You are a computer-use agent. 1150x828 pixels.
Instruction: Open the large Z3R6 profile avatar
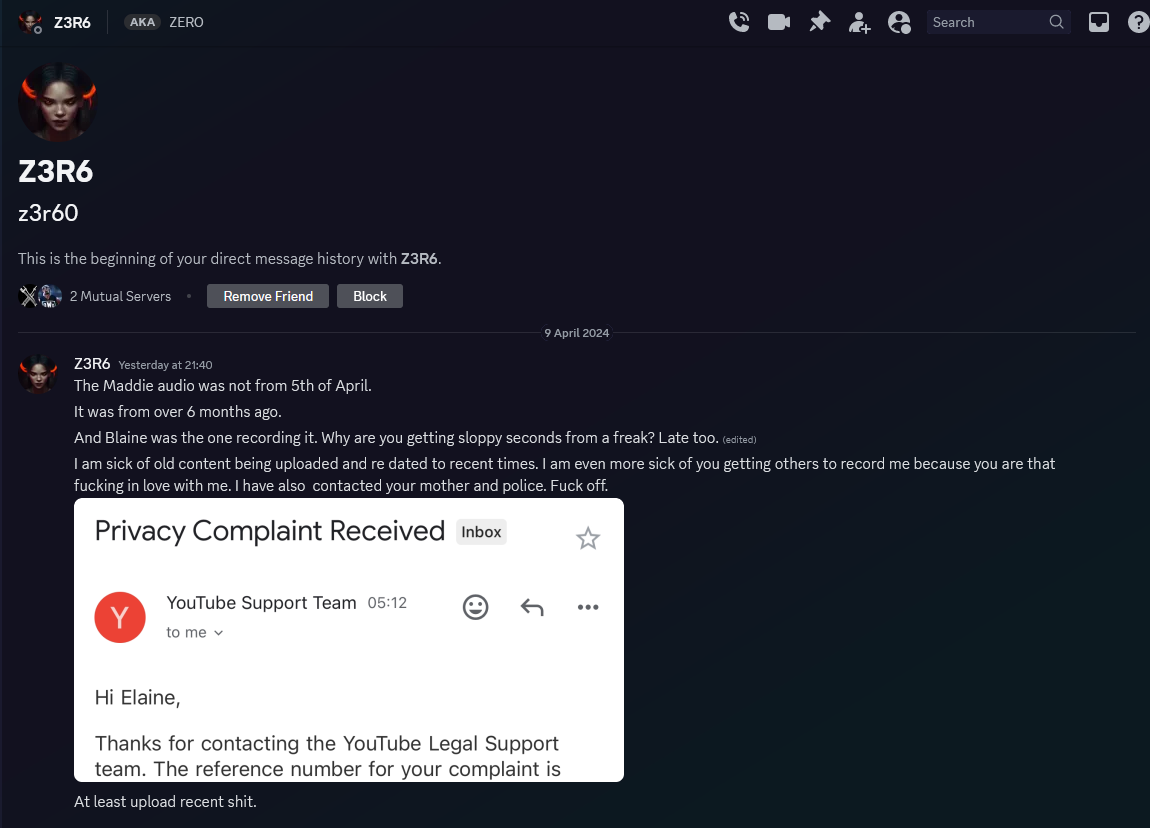point(57,103)
